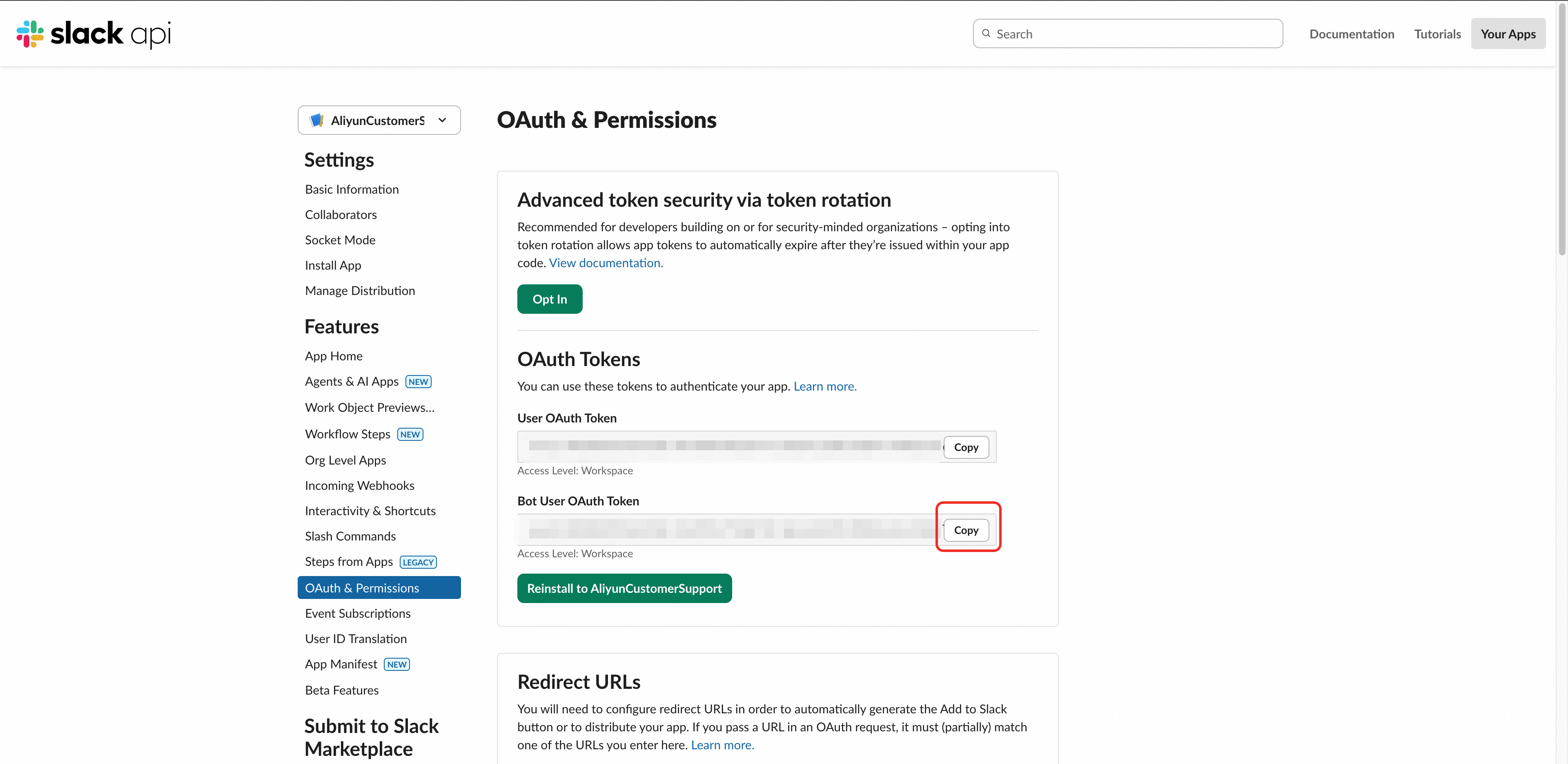
Task: Select Socket Mode in the sidebar
Action: 340,239
